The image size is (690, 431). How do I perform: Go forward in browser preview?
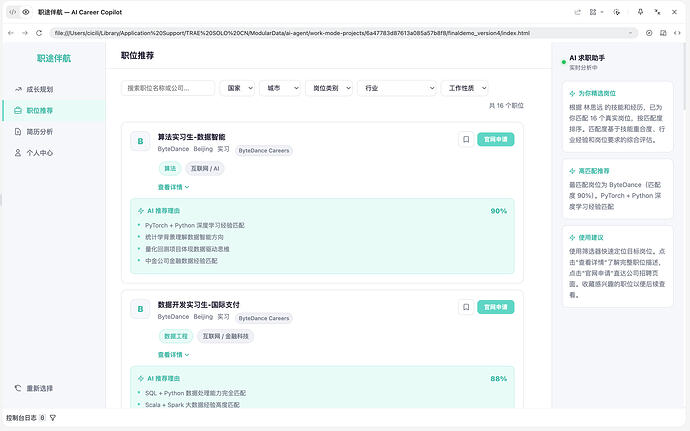click(25, 33)
